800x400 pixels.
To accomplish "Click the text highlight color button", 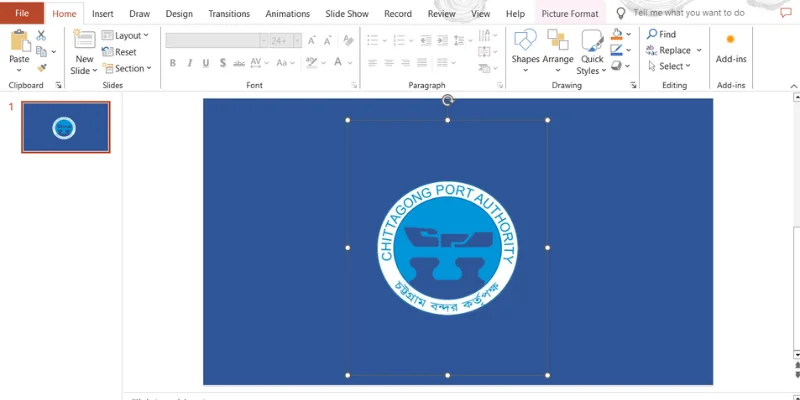I will point(311,62).
